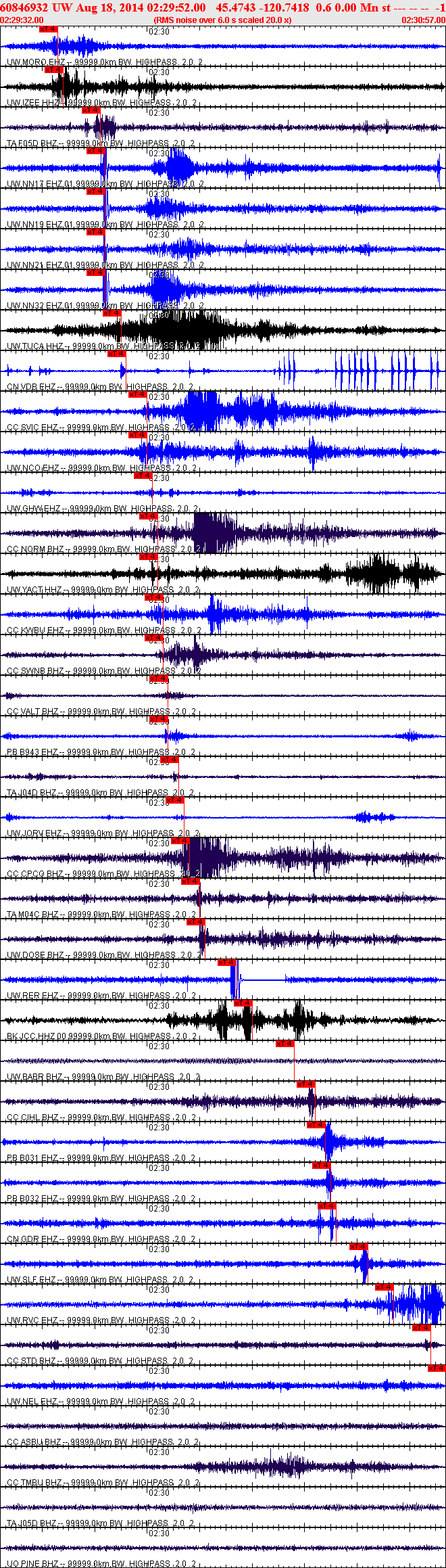
Task: Click the start time label 02:29:32.00
Action: click(x=22, y=20)
